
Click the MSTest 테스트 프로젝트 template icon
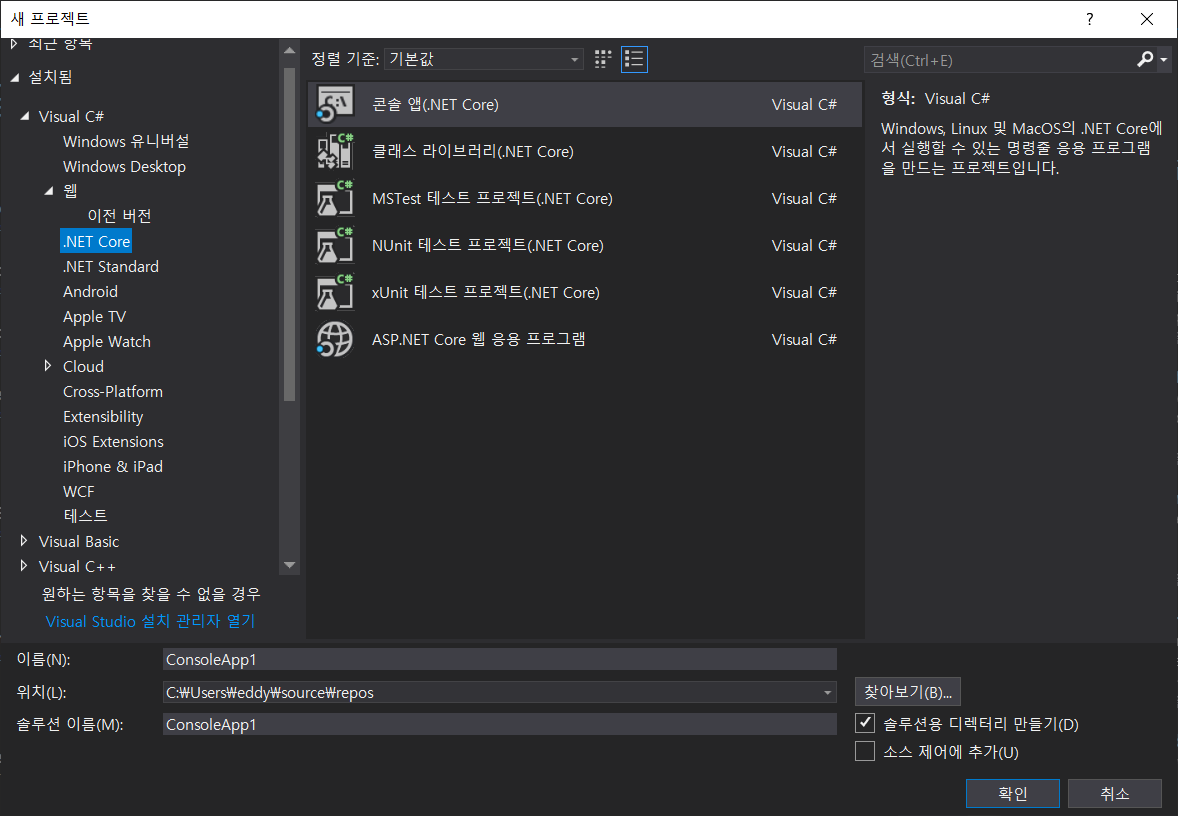tap(334, 198)
